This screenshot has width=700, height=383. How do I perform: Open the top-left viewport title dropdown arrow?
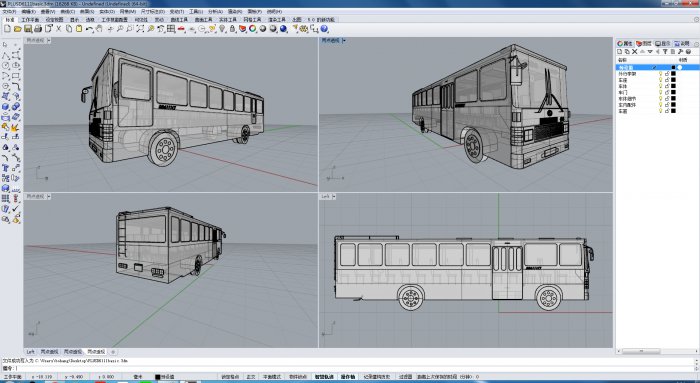click(x=49, y=40)
